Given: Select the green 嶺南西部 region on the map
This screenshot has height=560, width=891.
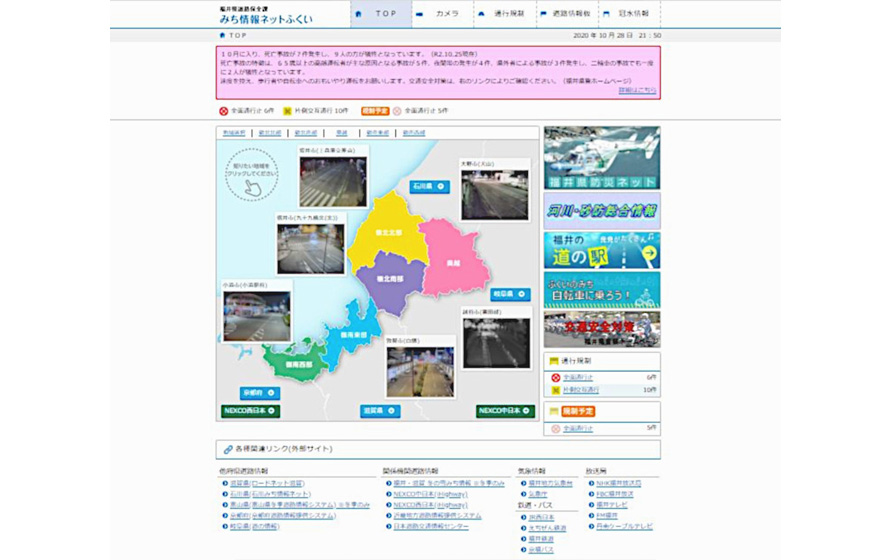Looking at the screenshot, I should tap(298, 364).
